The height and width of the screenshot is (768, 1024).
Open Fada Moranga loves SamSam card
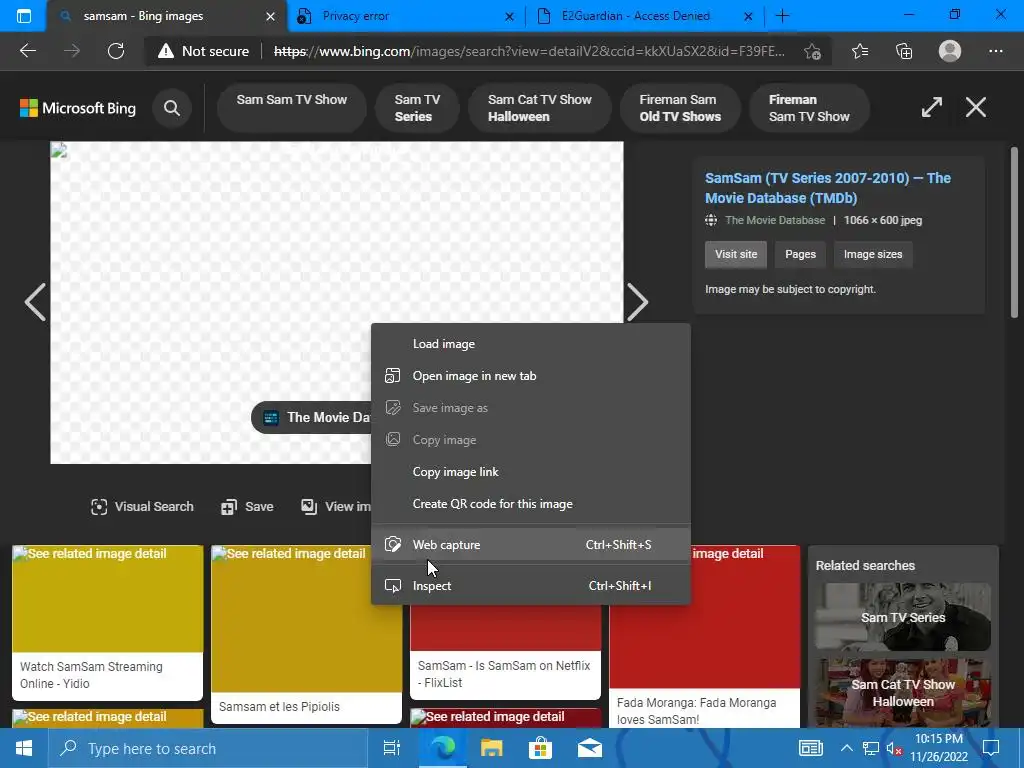click(705, 637)
